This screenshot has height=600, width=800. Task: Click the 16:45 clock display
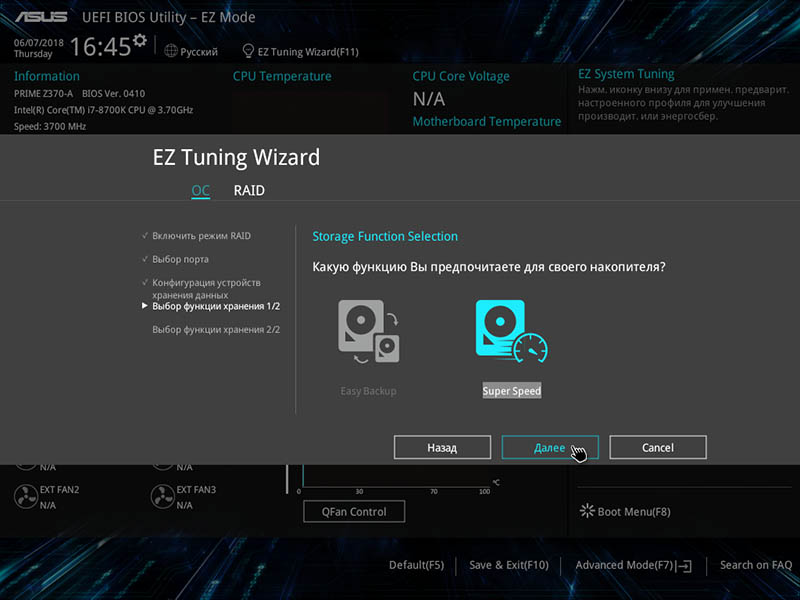coord(101,46)
